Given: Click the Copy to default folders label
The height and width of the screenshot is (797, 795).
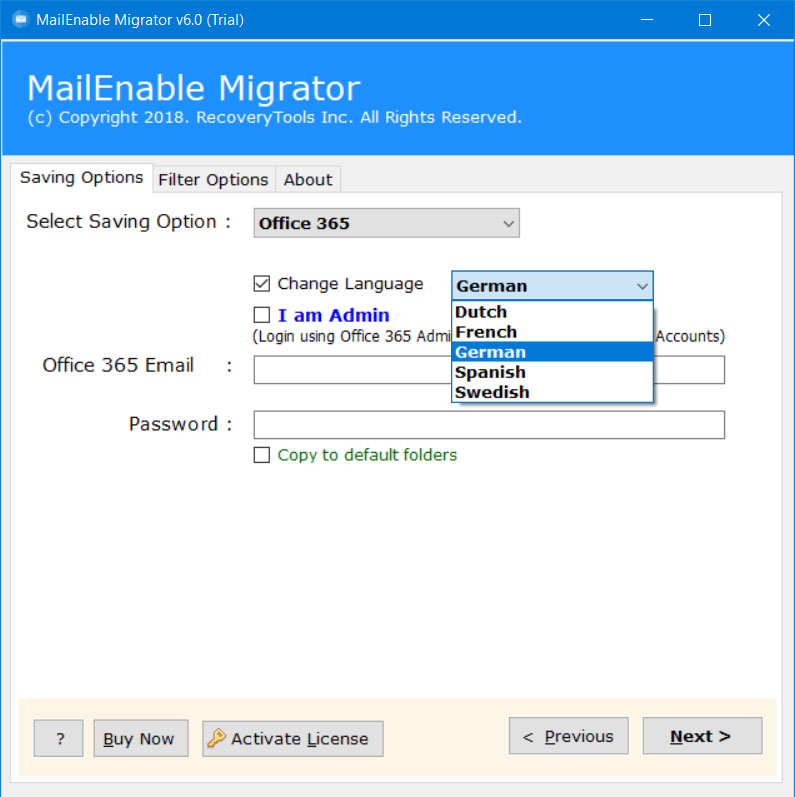Looking at the screenshot, I should [367, 454].
